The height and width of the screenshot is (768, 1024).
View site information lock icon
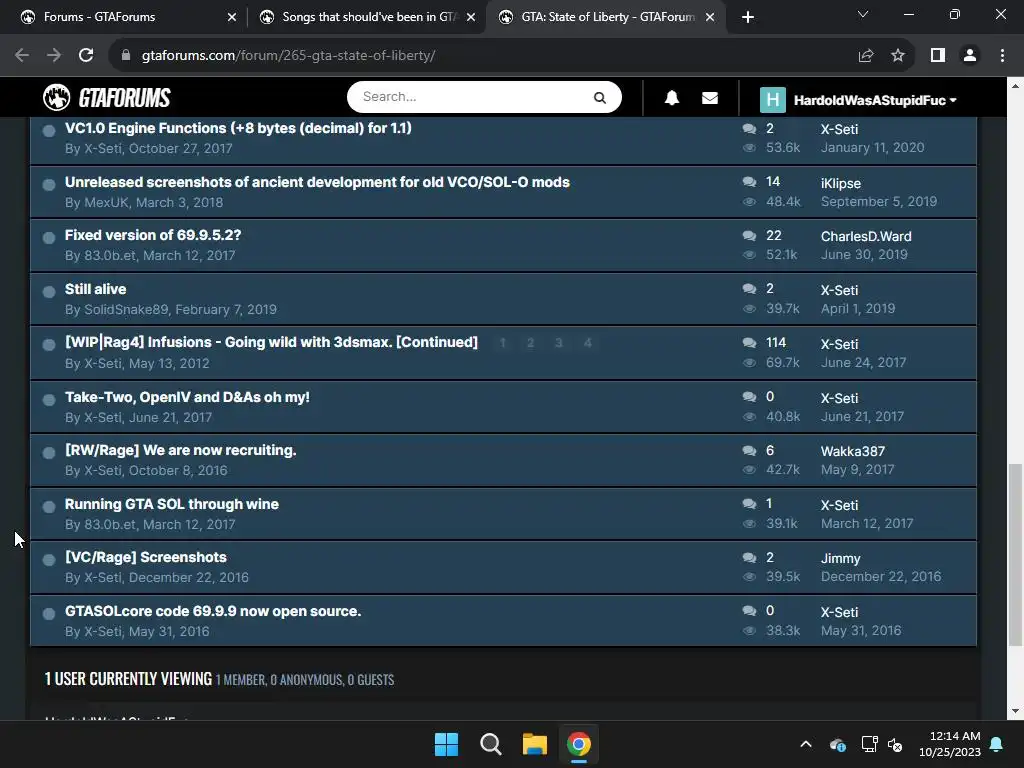click(126, 56)
